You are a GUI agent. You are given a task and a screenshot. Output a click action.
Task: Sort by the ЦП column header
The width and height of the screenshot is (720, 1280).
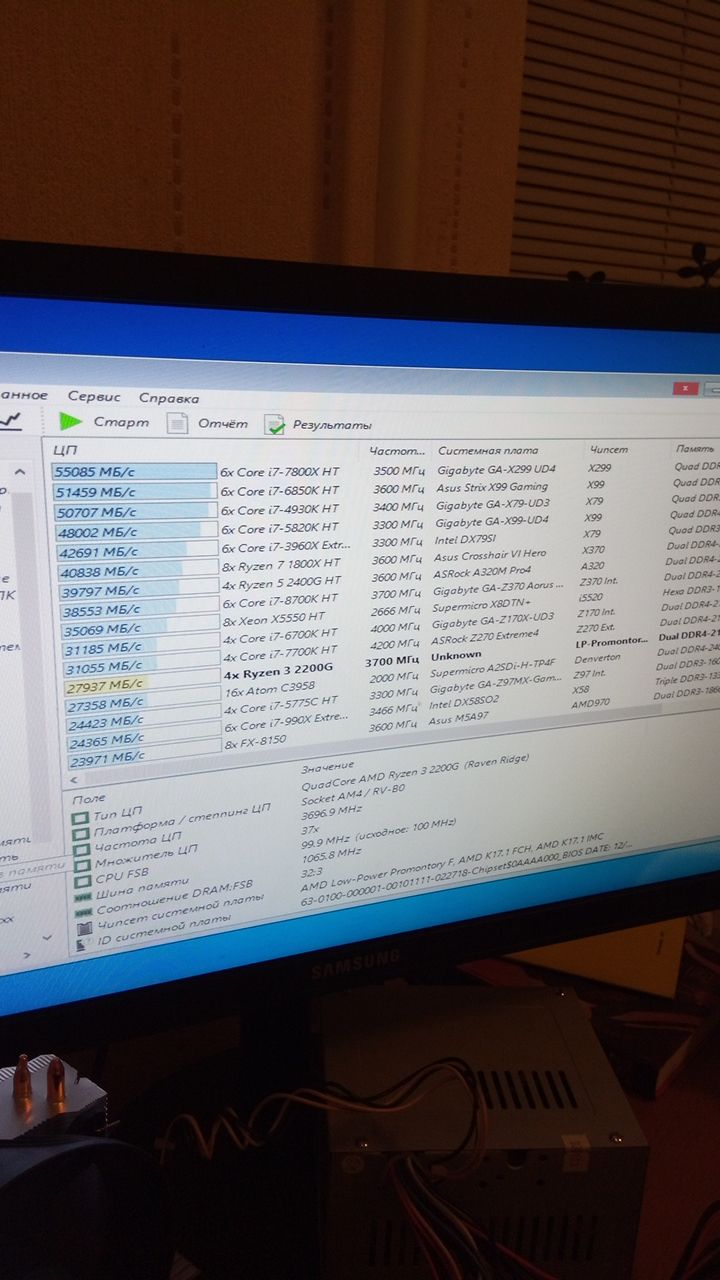[65, 449]
